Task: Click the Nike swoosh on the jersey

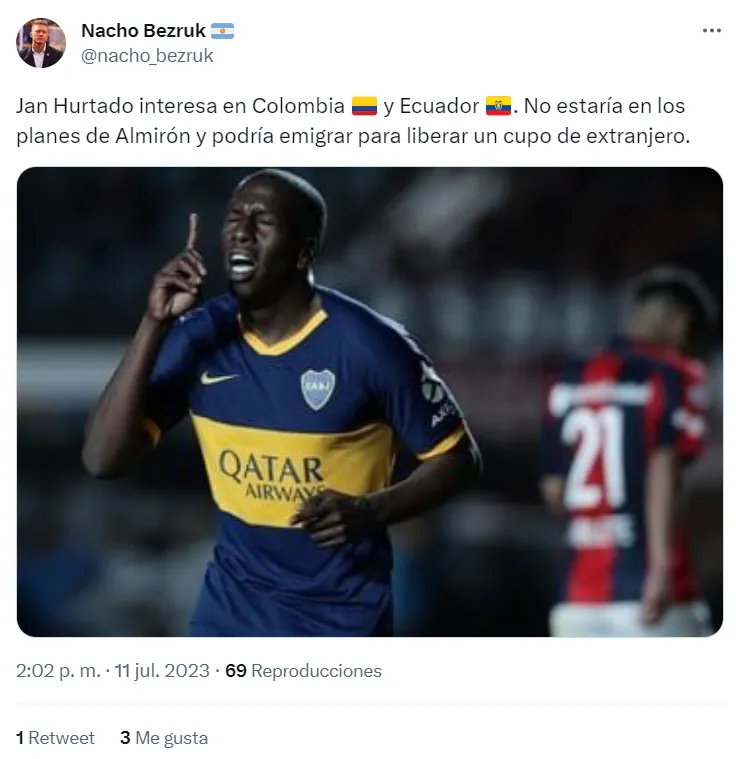Action: point(219,378)
